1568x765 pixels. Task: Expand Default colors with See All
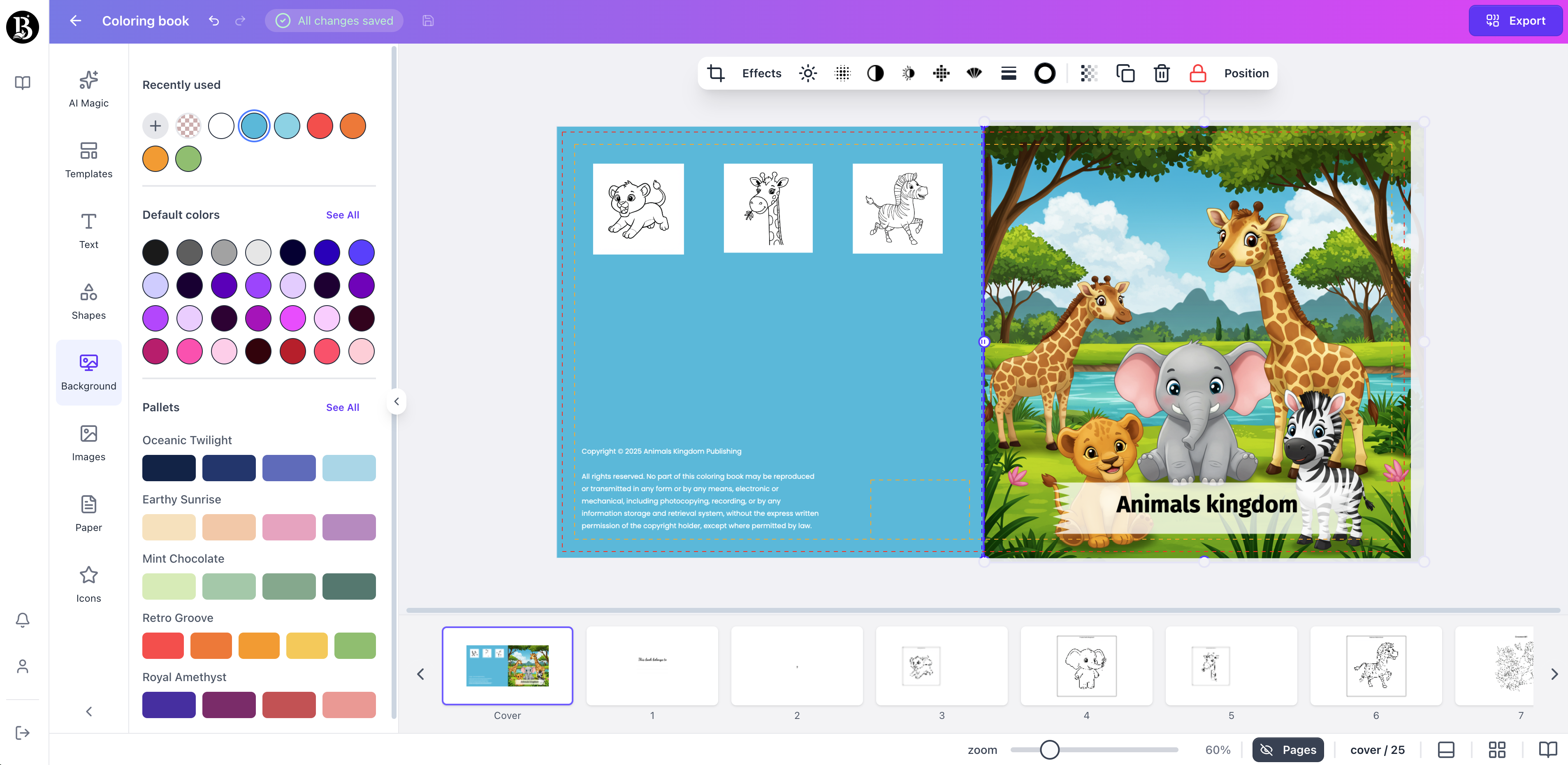point(342,215)
